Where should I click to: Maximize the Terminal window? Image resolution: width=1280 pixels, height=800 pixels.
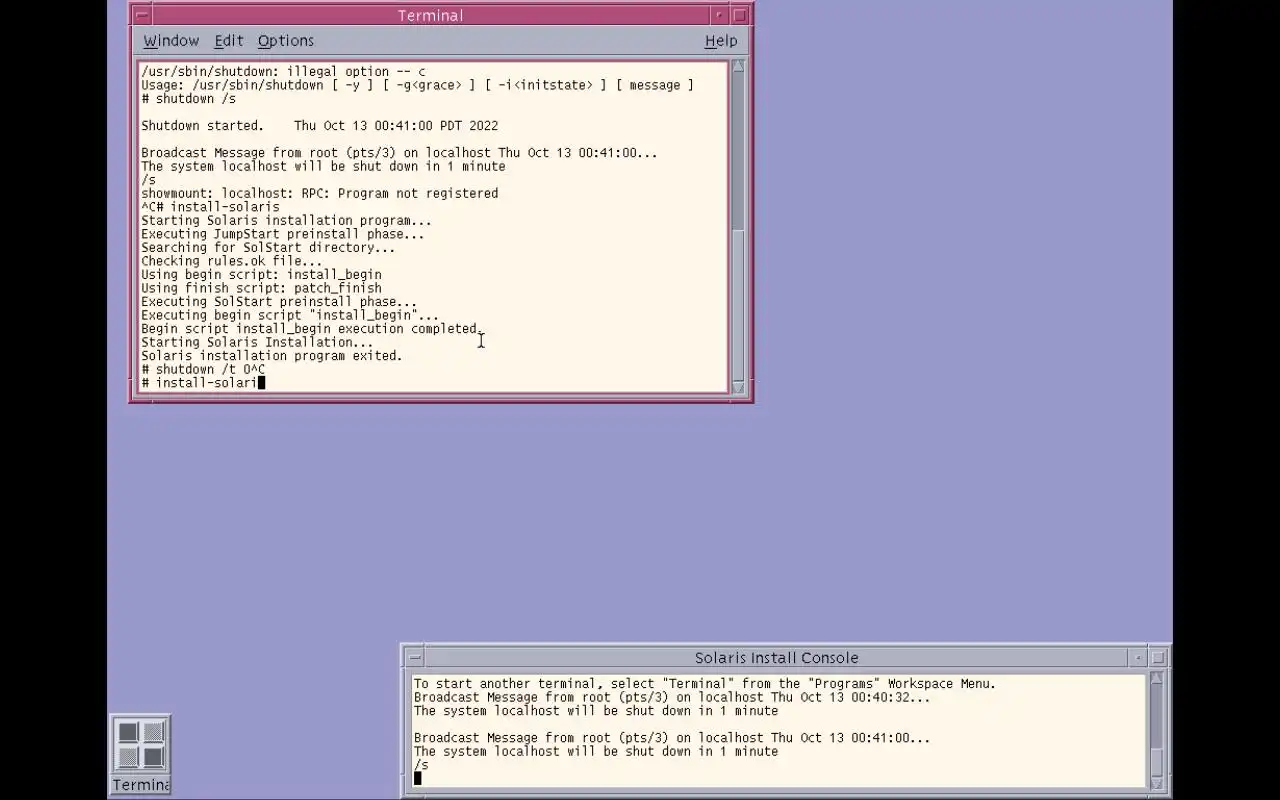[x=740, y=15]
